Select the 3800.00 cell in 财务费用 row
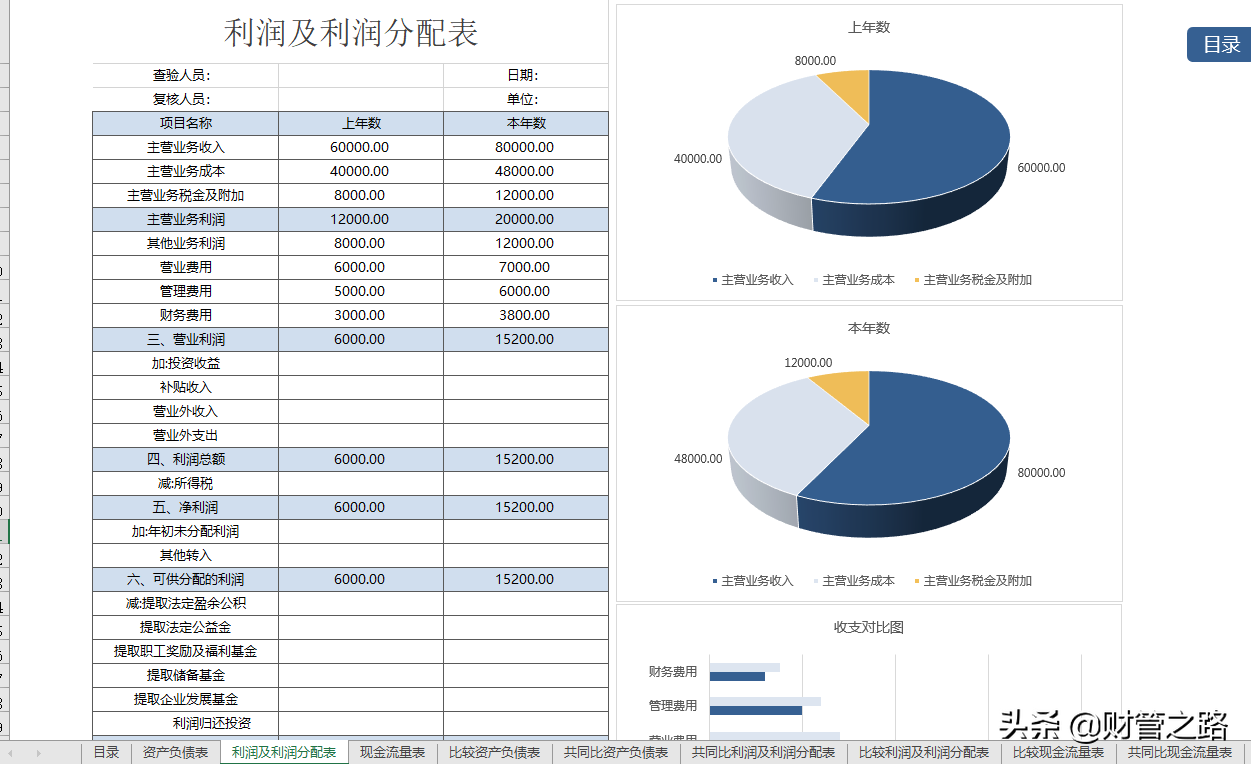This screenshot has width=1251, height=764. pos(526,315)
